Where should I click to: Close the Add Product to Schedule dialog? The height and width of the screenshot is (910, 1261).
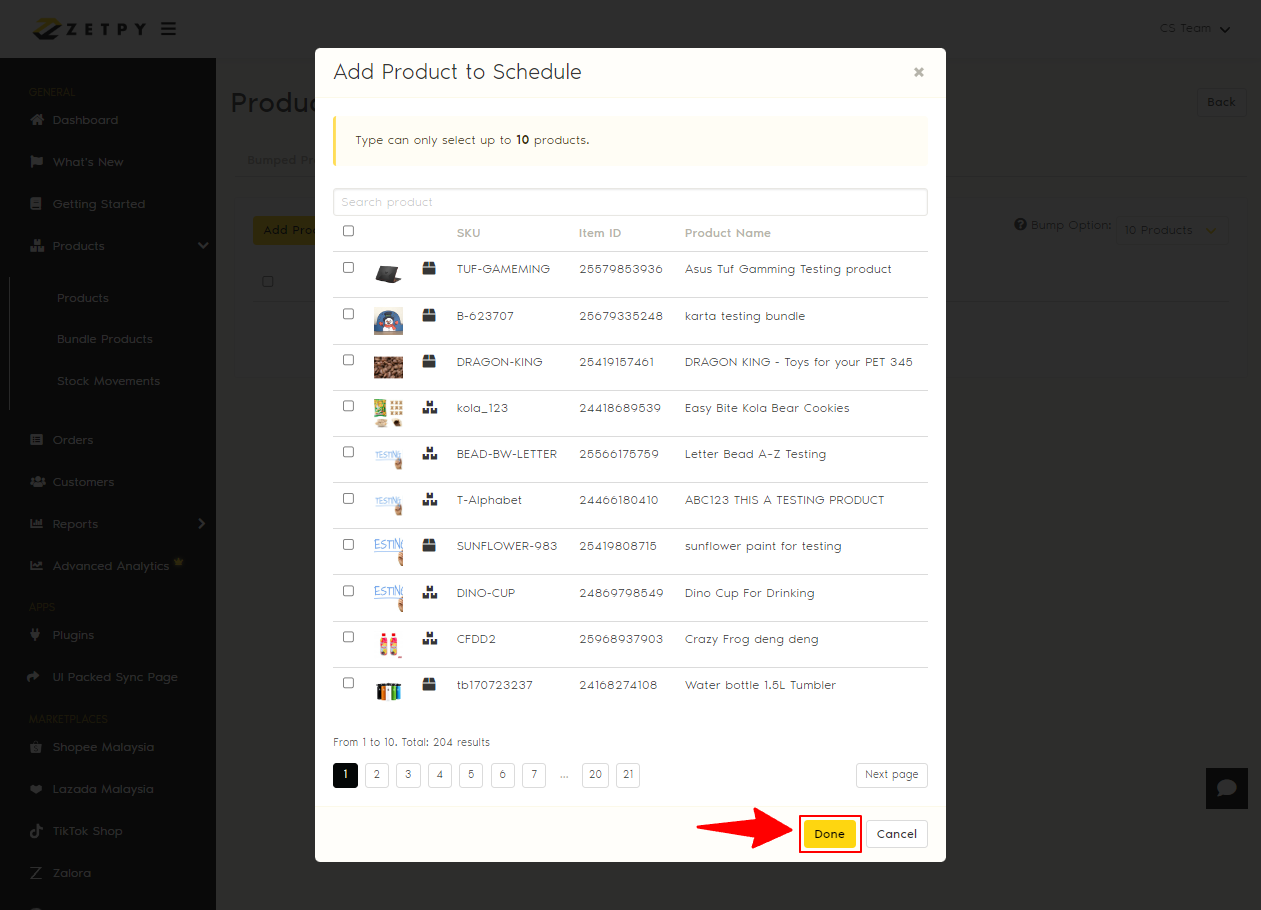click(919, 72)
